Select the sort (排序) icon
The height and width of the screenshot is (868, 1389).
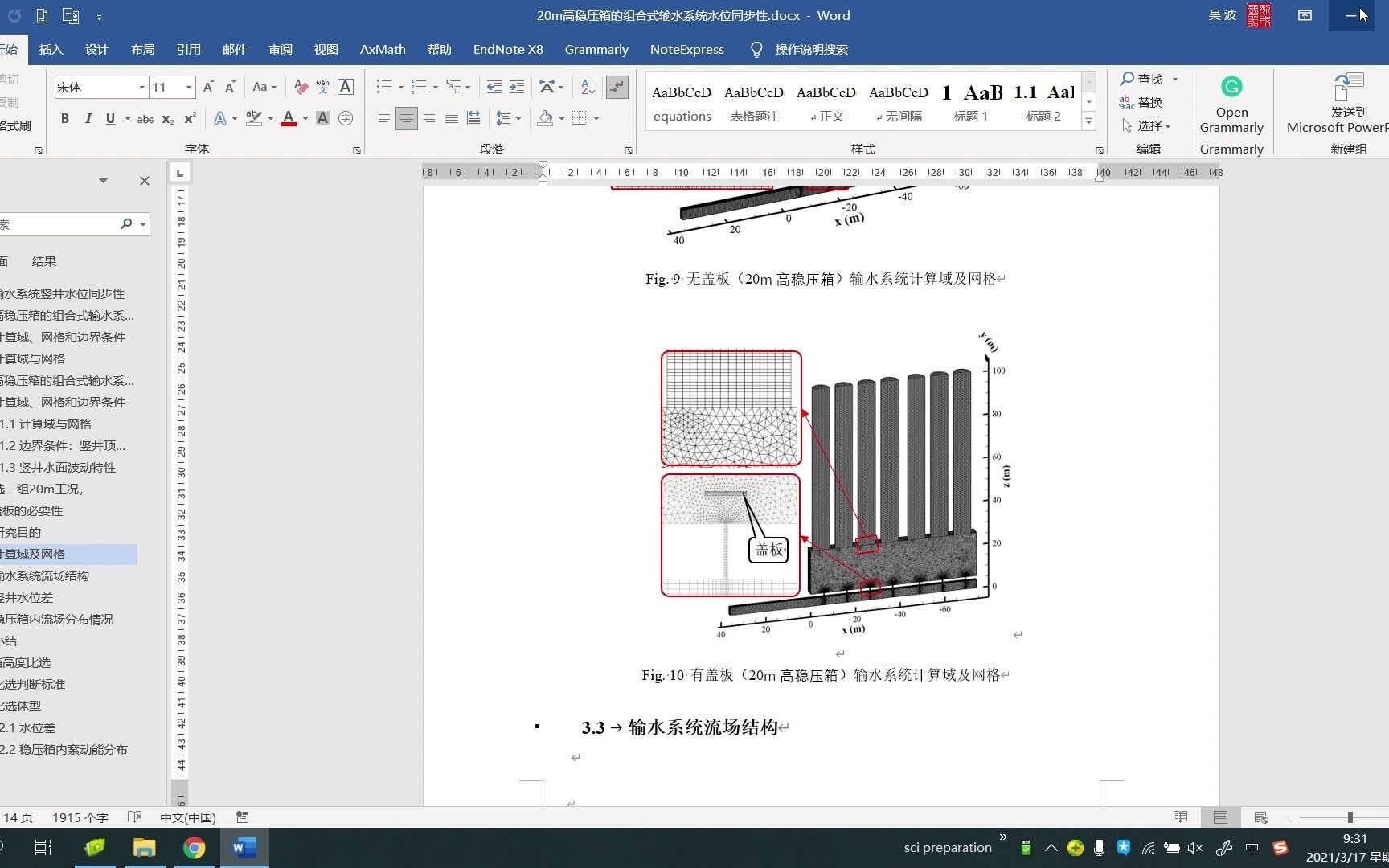[587, 86]
